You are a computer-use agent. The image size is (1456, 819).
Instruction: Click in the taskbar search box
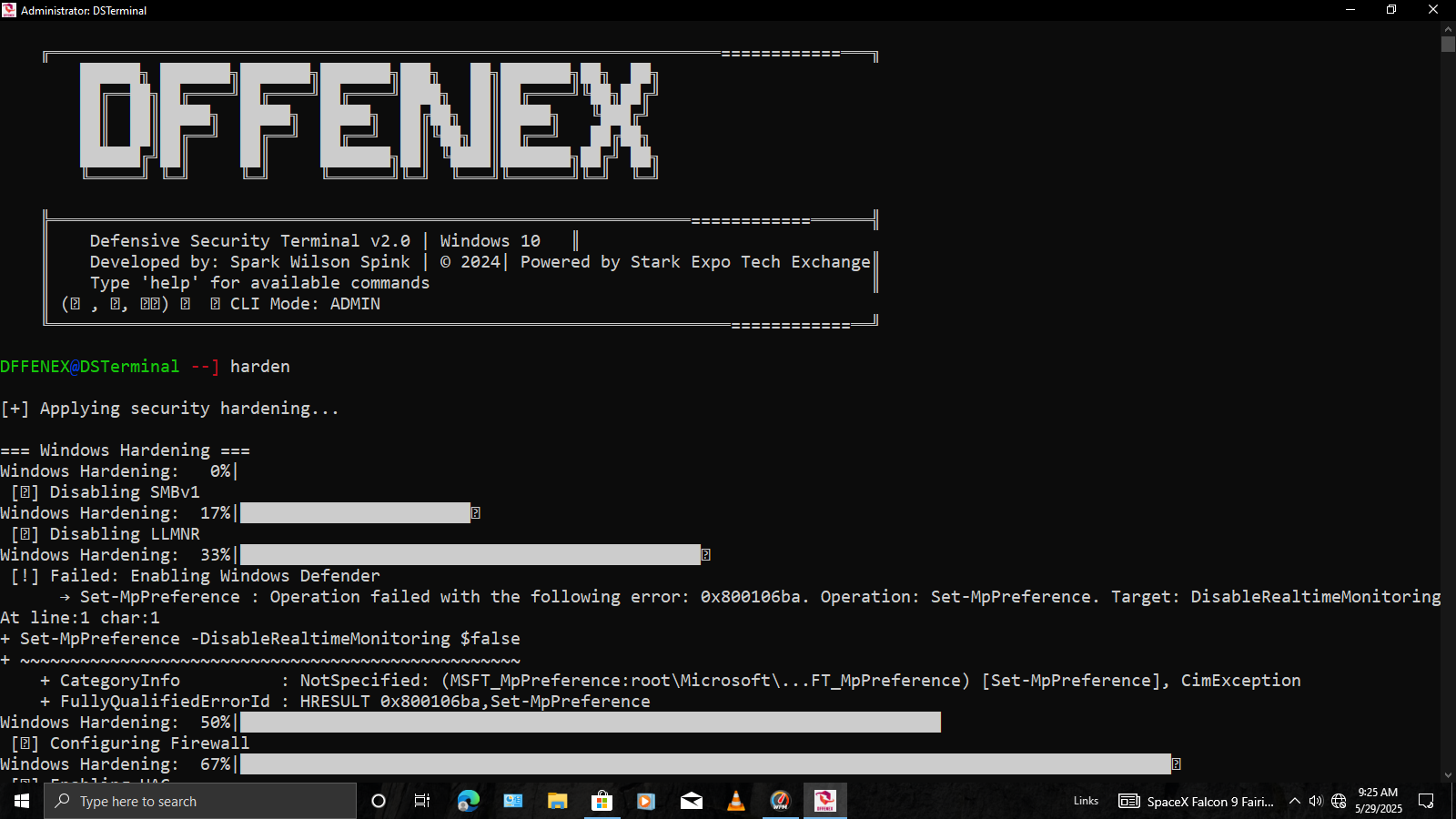pos(200,801)
